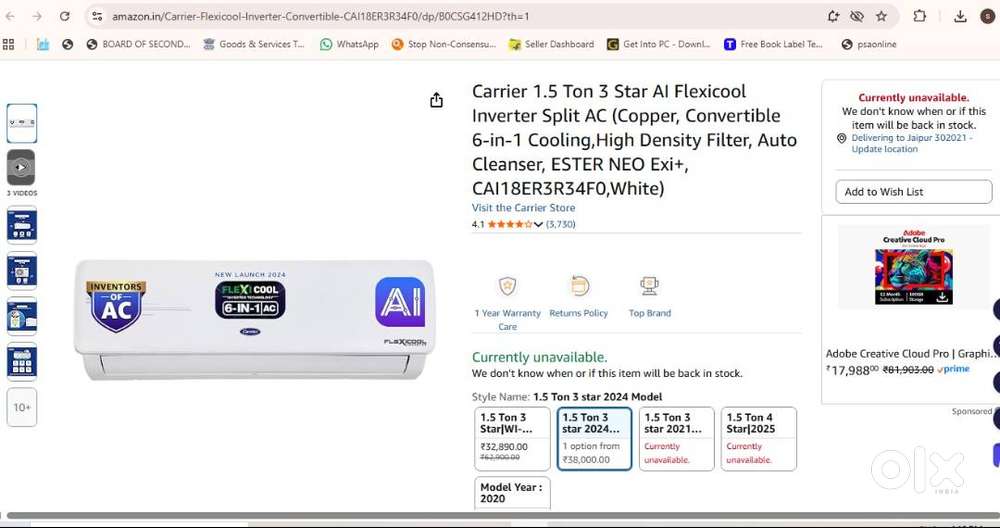Reload the page with the refresh icon

coord(65,16)
